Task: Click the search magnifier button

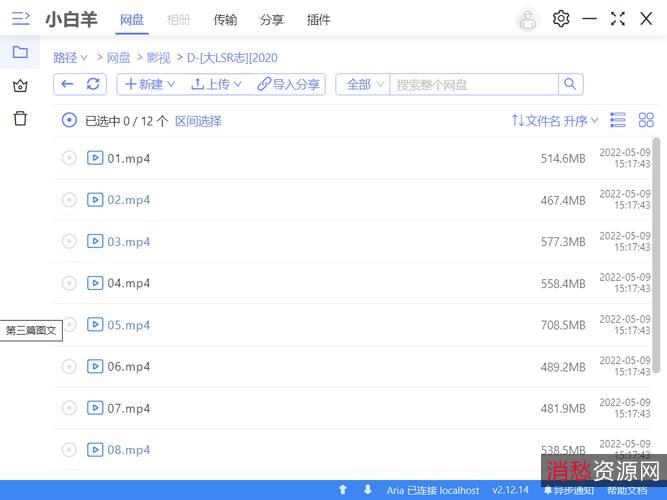Action: pyautogui.click(x=570, y=84)
